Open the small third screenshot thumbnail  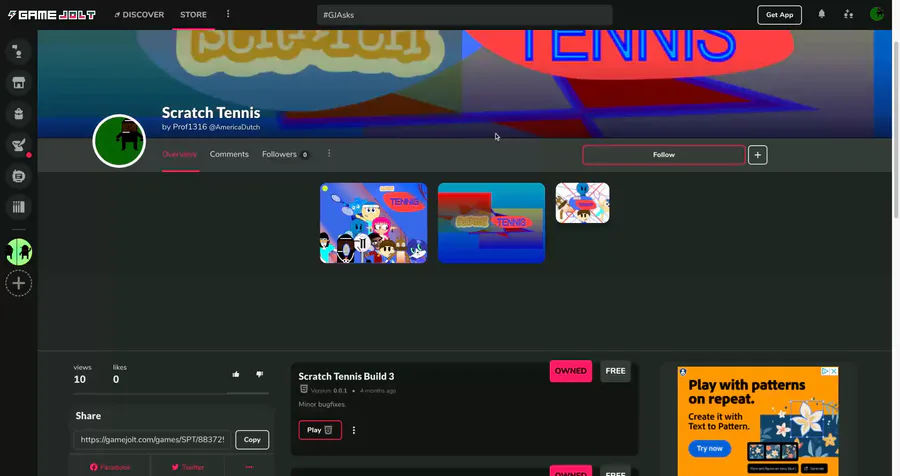click(x=583, y=203)
